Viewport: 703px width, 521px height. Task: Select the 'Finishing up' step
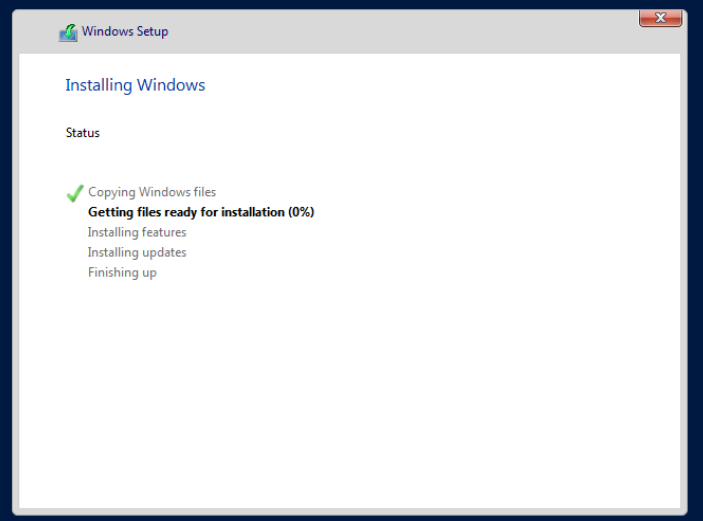[x=122, y=272]
